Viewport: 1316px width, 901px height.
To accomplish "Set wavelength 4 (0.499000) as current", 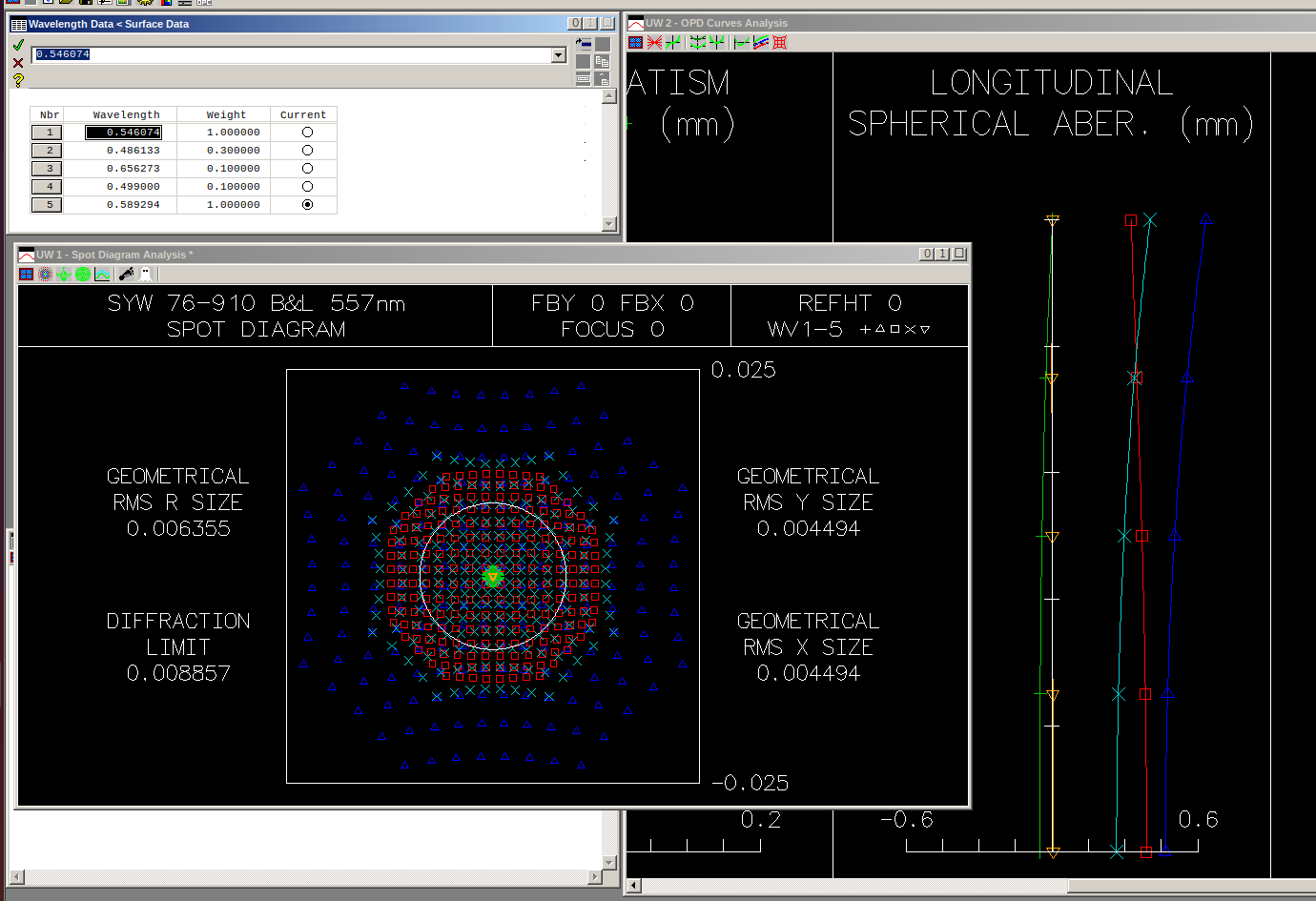I will [x=307, y=187].
